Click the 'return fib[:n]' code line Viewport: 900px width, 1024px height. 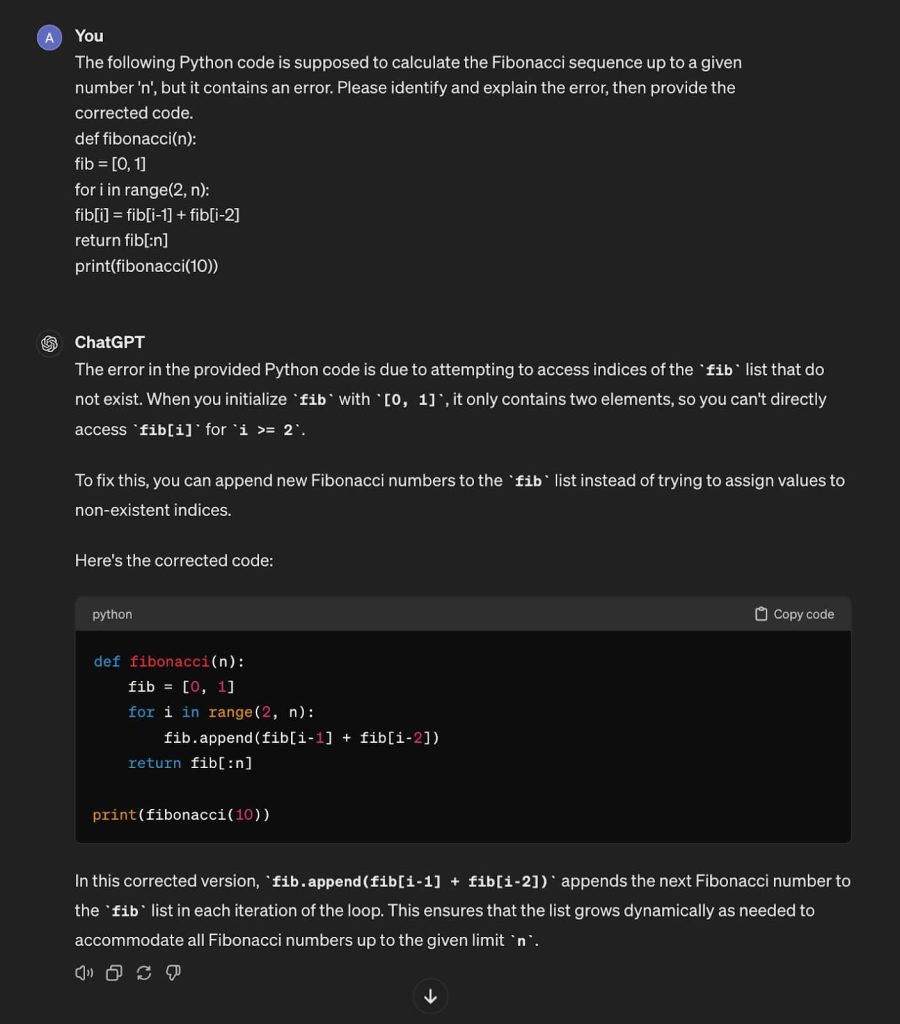click(190, 763)
